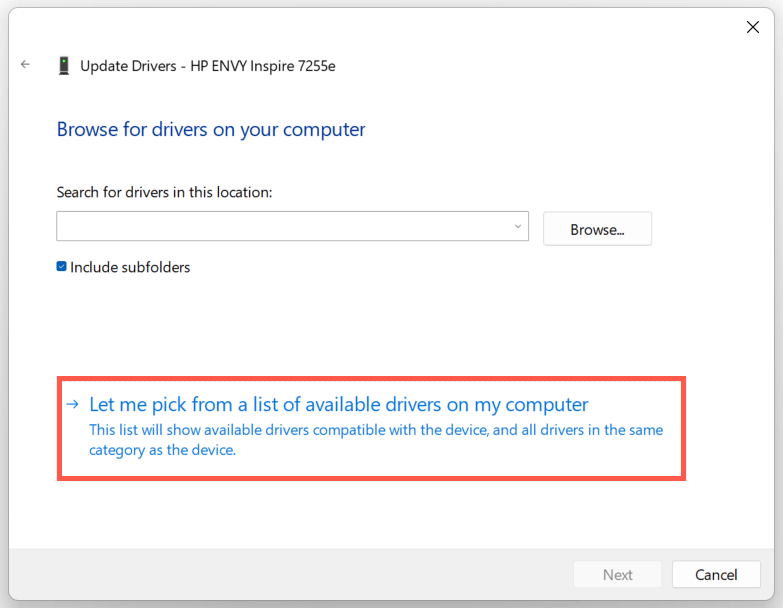Click the greyed-out Next button
Viewport: 783px width, 608px height.
[x=617, y=575]
